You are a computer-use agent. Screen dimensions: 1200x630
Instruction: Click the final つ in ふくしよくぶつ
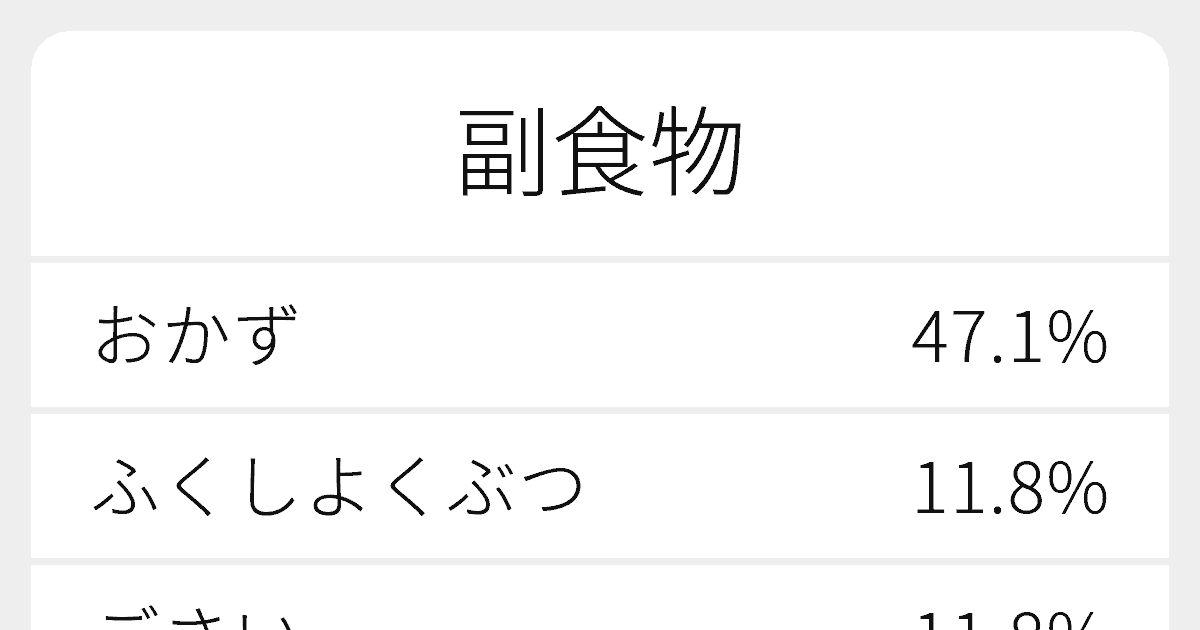click(x=550, y=488)
